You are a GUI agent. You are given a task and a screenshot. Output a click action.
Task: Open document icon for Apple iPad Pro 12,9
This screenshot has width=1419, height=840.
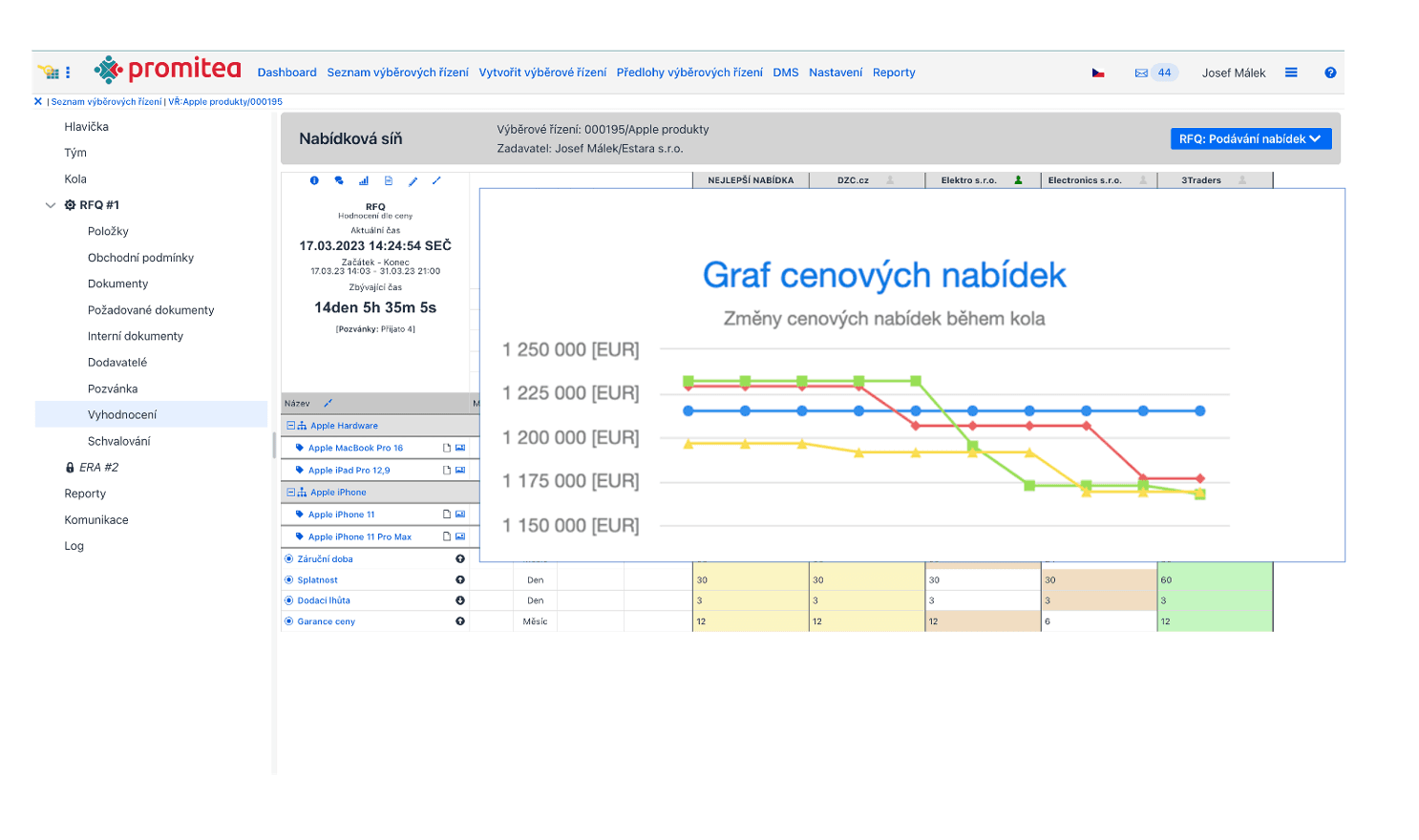click(x=446, y=470)
